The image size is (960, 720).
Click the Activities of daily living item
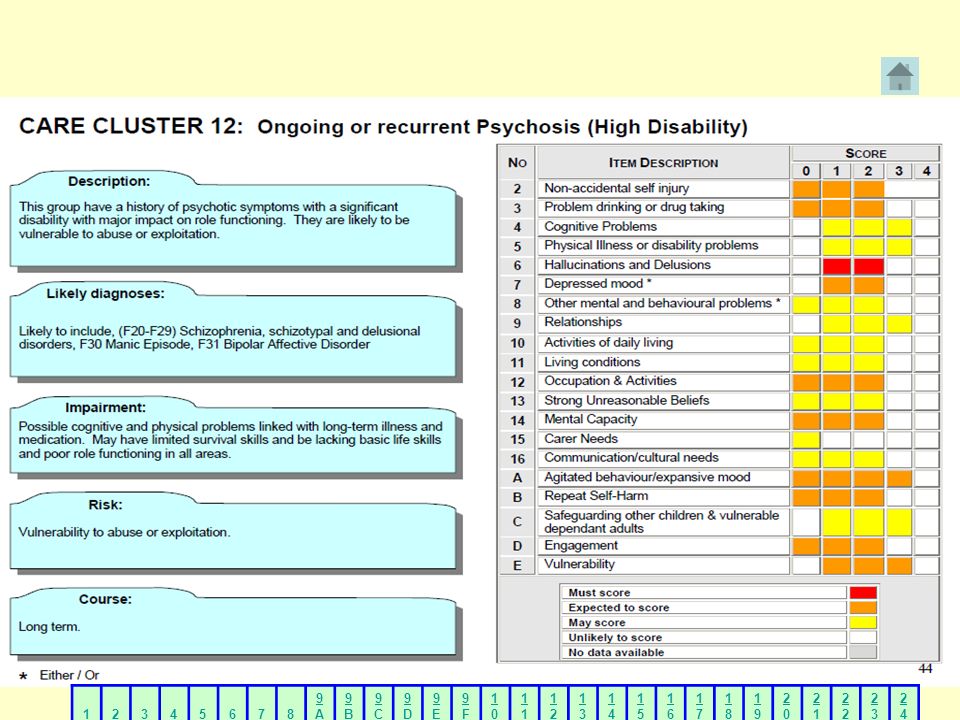[664, 342]
